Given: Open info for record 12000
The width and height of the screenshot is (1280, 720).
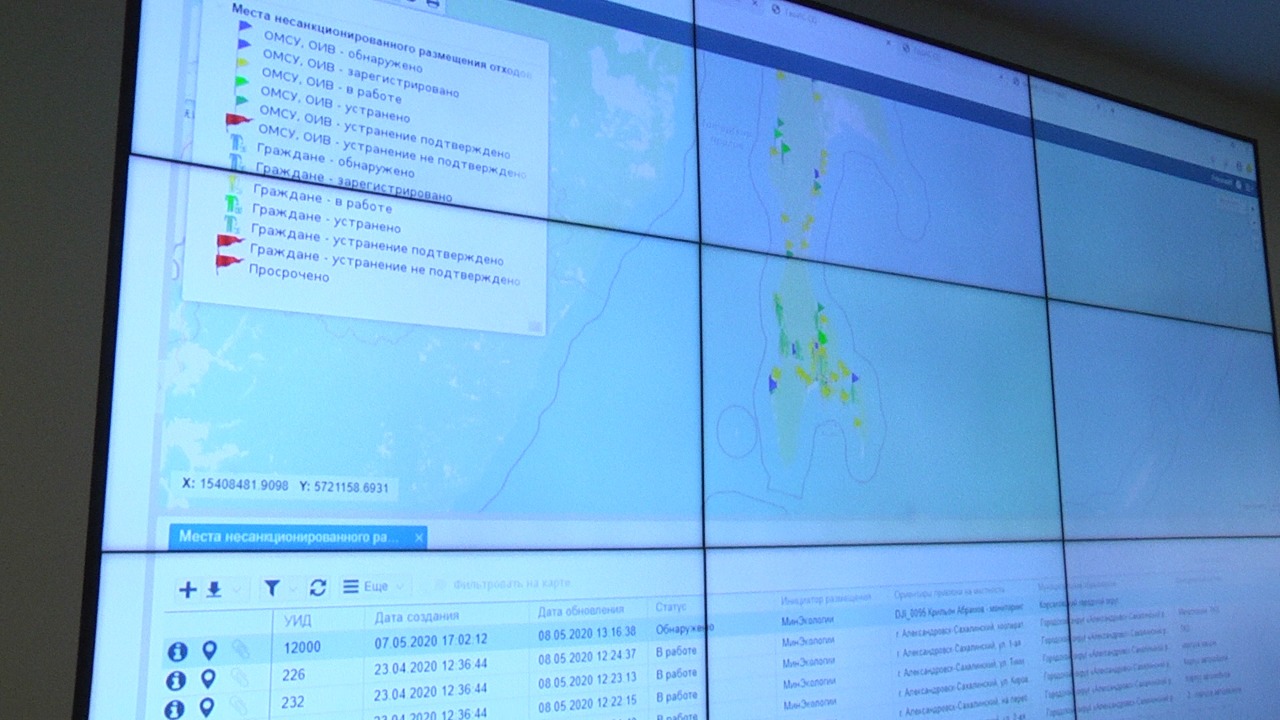Looking at the screenshot, I should coord(177,652).
